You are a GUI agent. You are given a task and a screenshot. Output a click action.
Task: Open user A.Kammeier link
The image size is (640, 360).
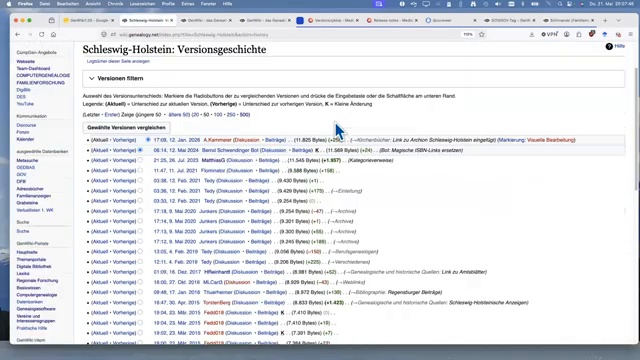click(217, 140)
